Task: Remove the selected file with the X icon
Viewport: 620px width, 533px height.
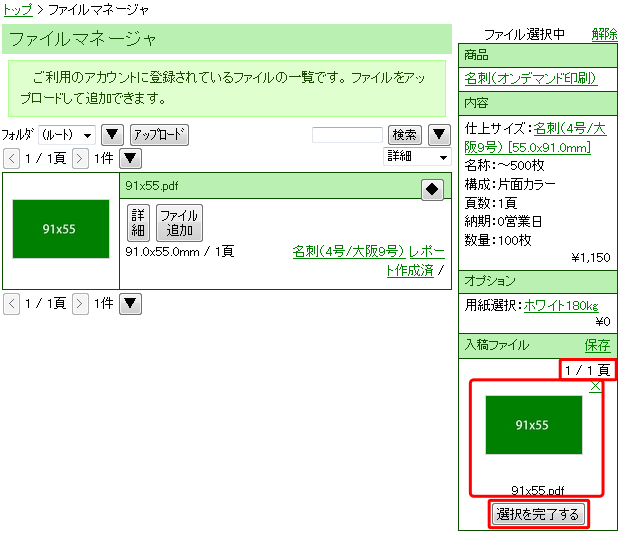Action: pyautogui.click(x=596, y=386)
